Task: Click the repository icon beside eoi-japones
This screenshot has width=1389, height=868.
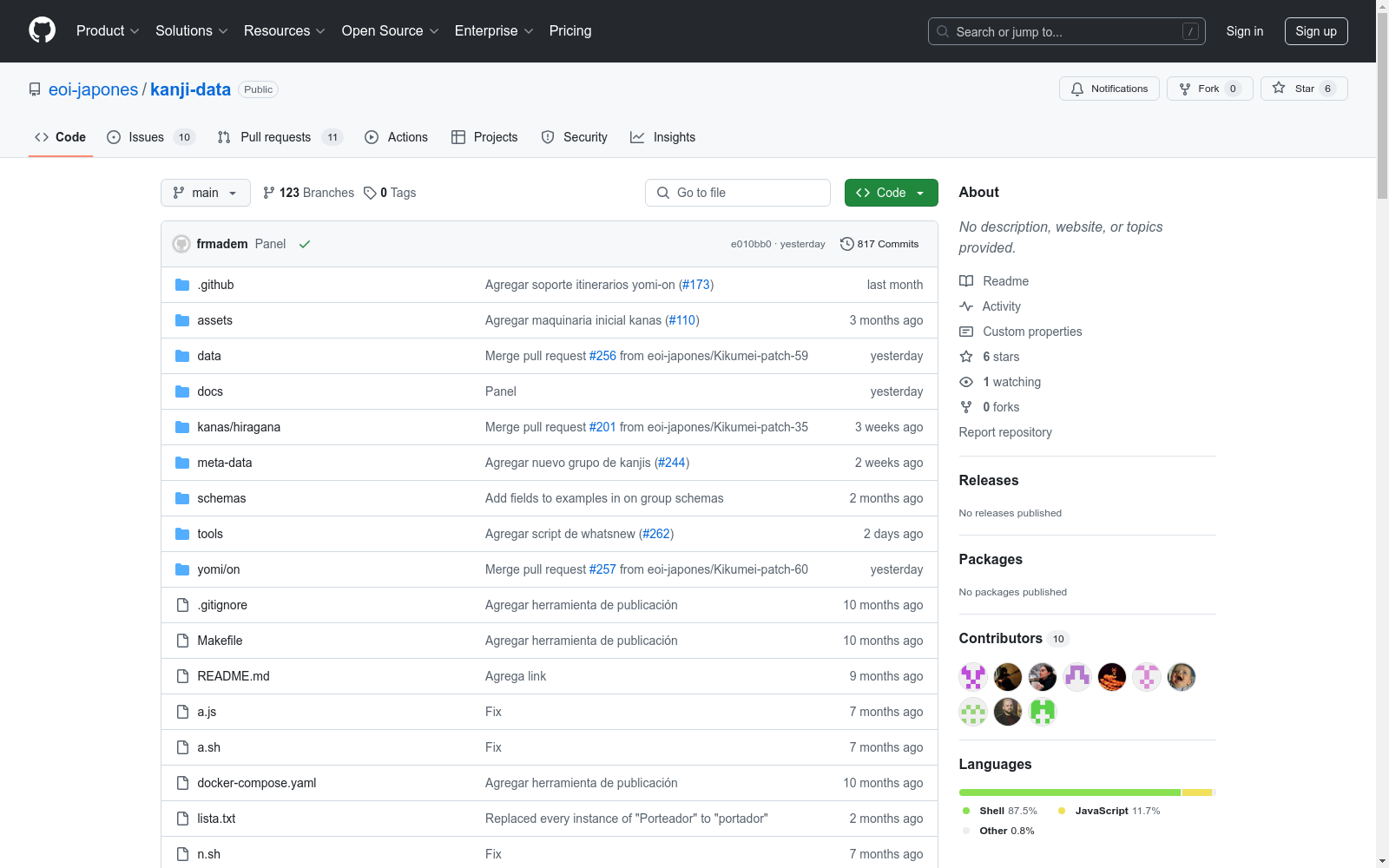Action: tap(35, 89)
